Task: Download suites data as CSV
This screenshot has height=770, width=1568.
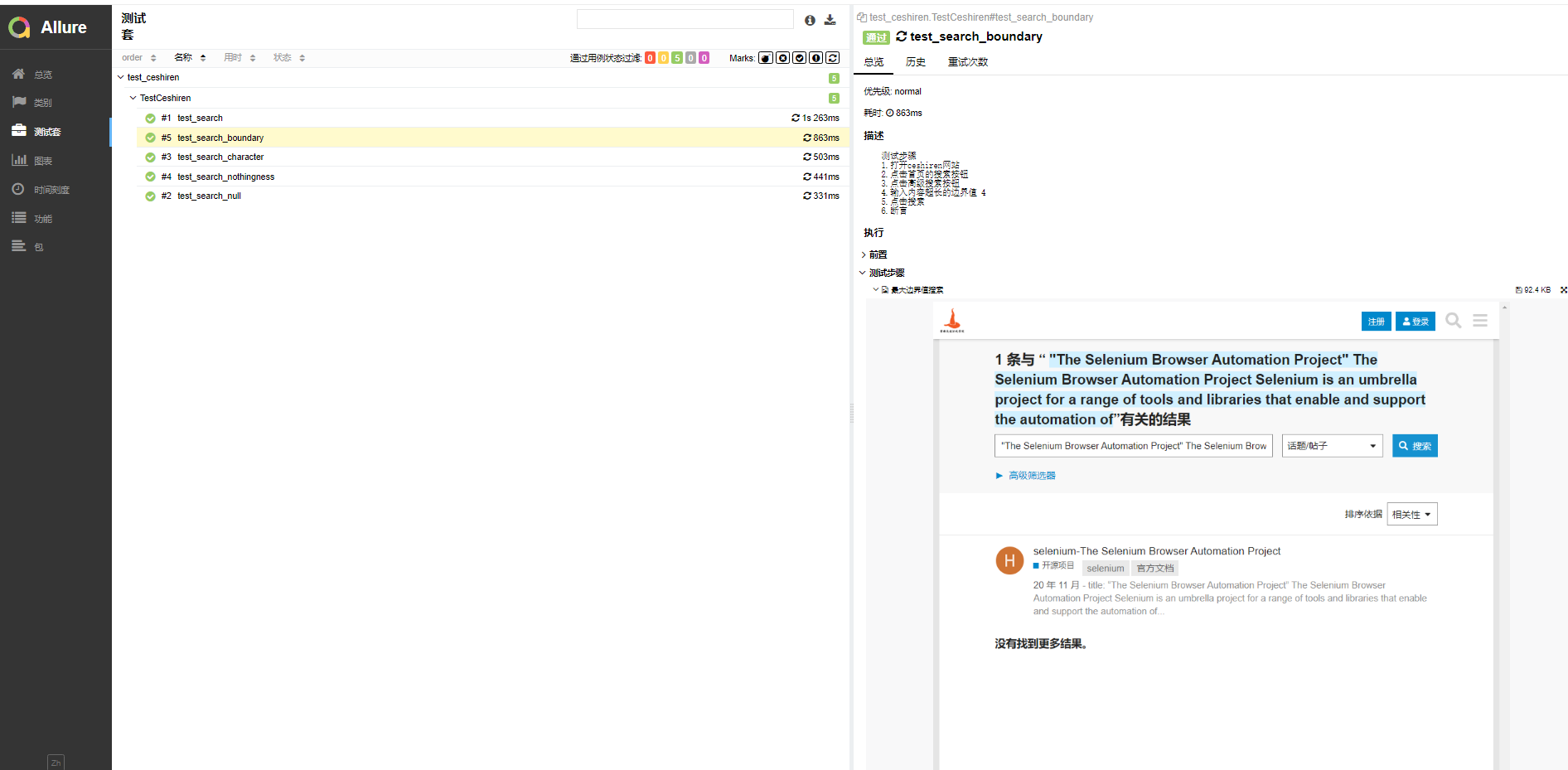Action: pos(830,21)
